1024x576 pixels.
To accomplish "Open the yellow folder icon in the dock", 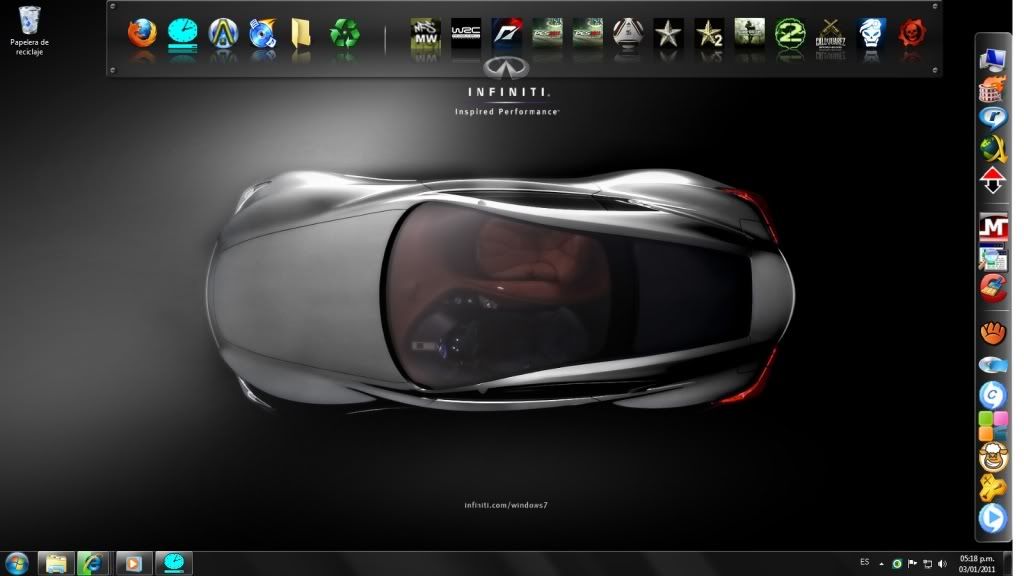I will pyautogui.click(x=300, y=33).
